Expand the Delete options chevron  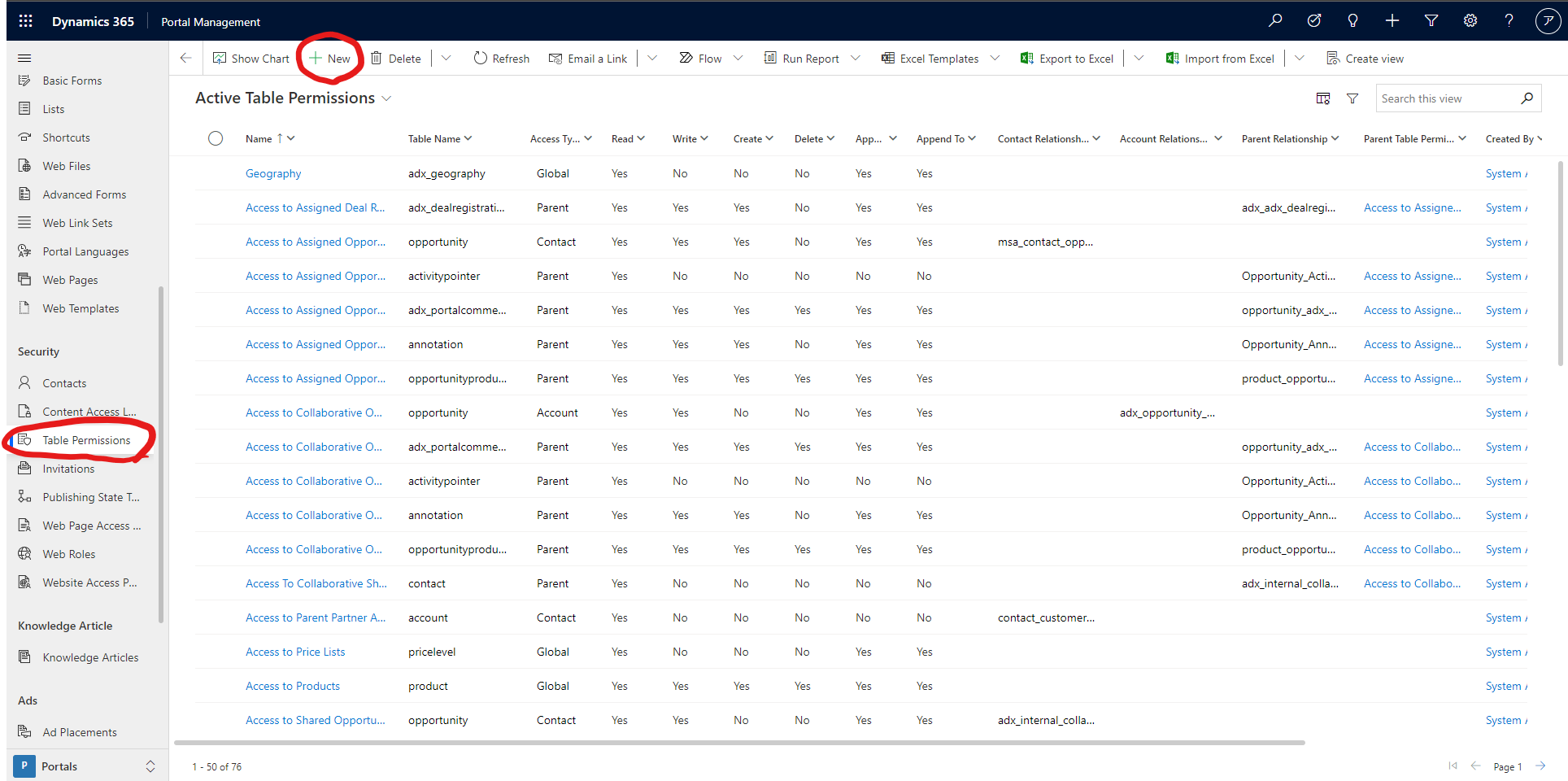(446, 58)
